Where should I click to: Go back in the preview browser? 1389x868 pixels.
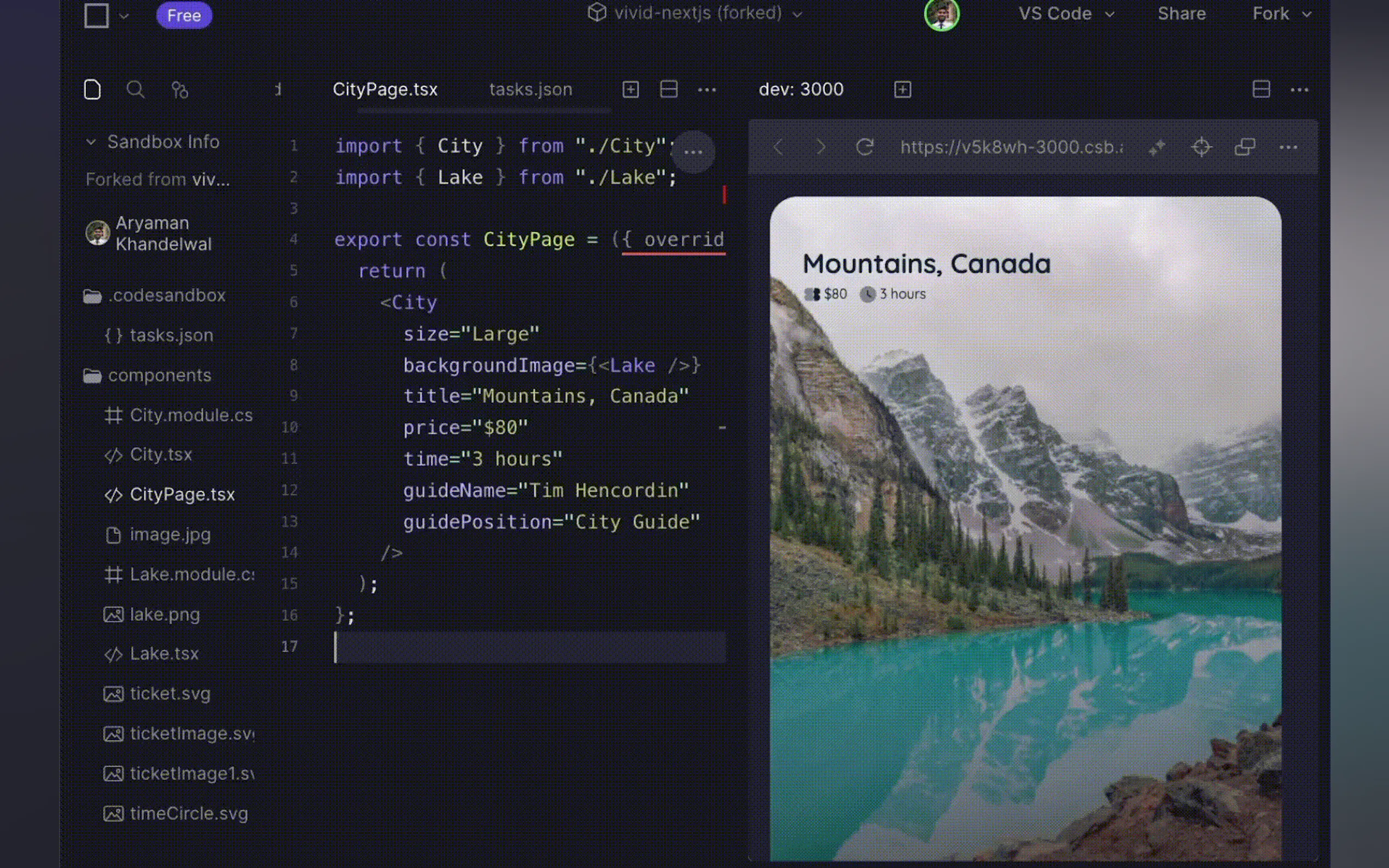(x=778, y=148)
